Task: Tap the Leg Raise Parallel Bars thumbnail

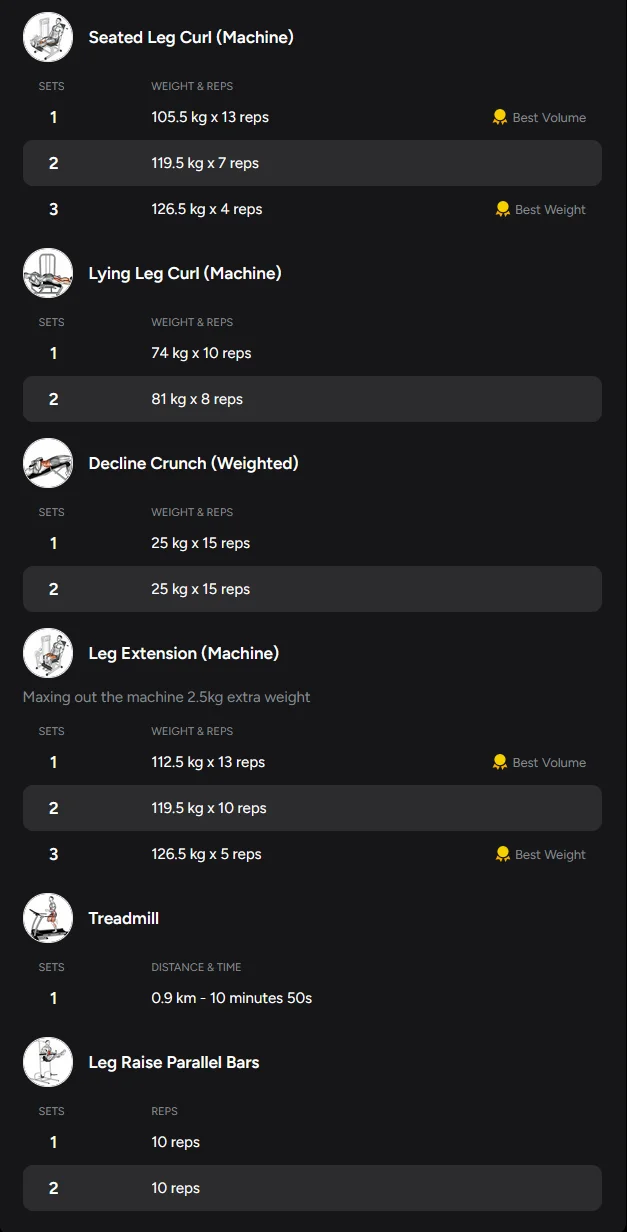Action: [48, 1062]
